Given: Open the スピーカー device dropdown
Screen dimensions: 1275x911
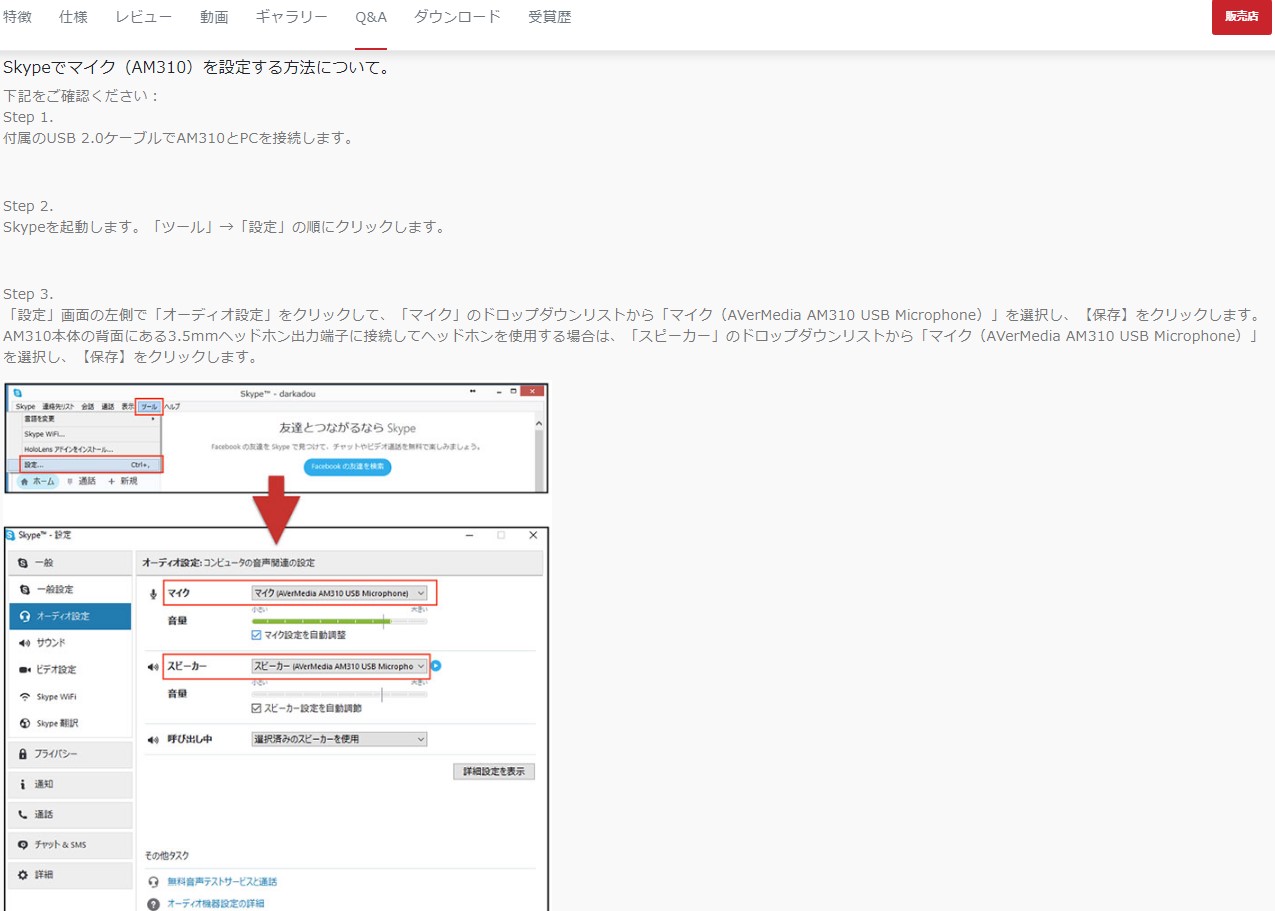Looking at the screenshot, I should tap(340, 666).
